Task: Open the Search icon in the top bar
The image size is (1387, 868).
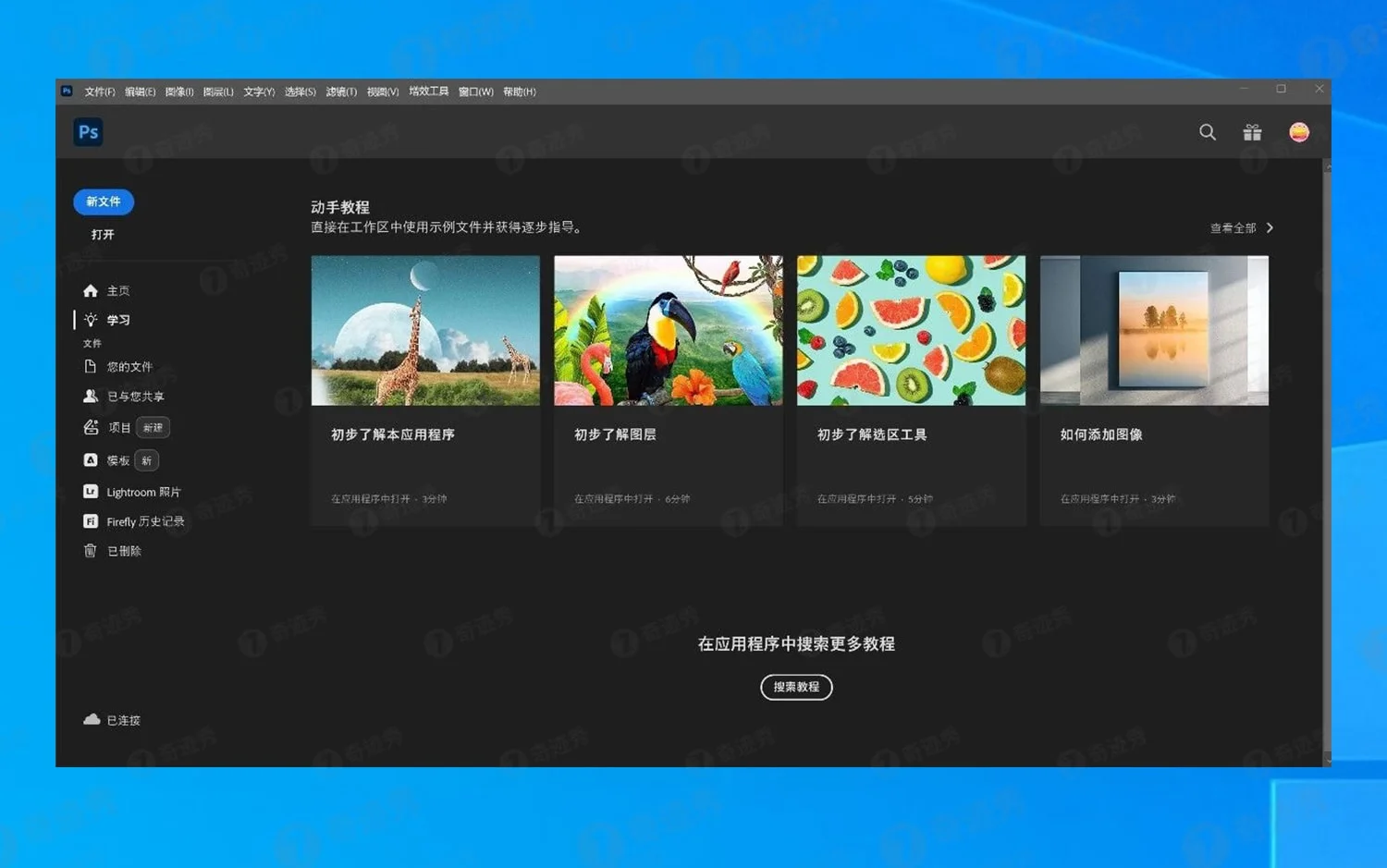Action: tap(1207, 132)
